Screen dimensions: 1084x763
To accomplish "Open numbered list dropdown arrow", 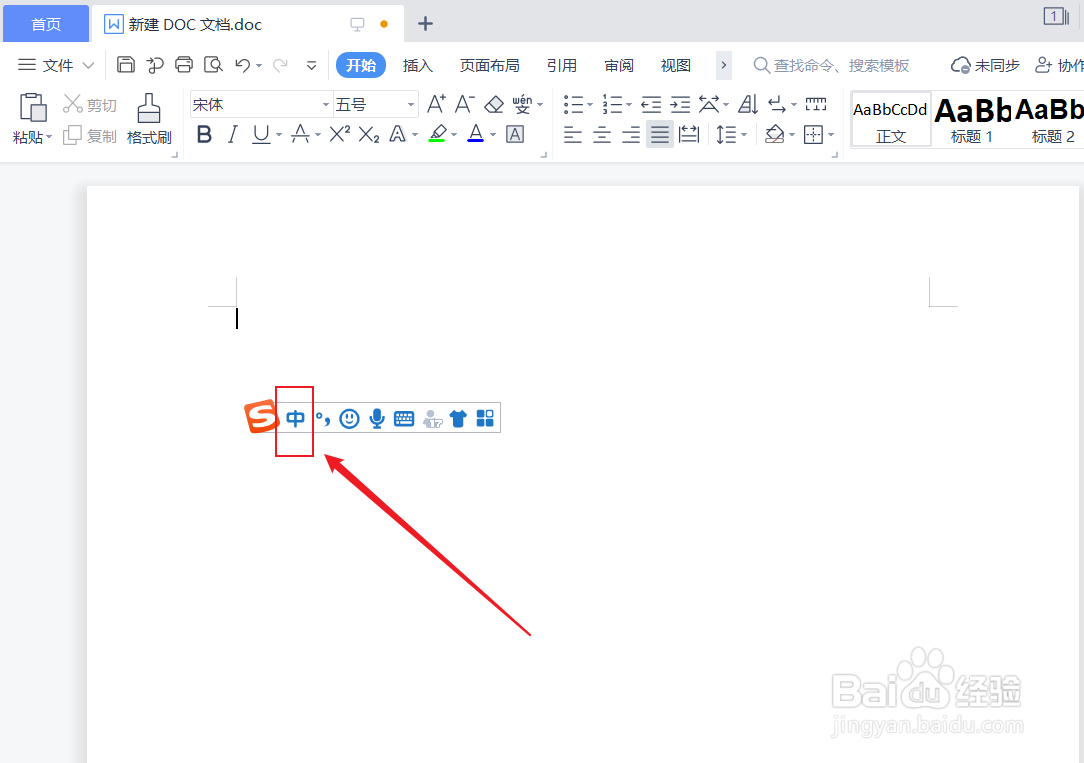I will coord(628,105).
